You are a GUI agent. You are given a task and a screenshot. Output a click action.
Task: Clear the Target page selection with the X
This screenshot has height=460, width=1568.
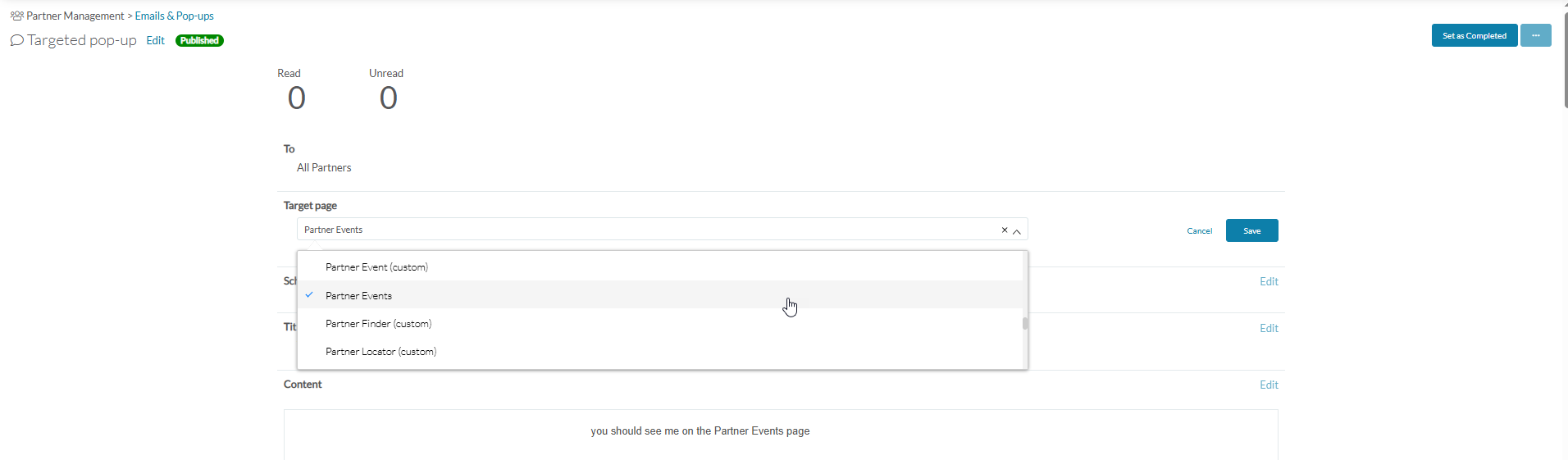pyautogui.click(x=1004, y=230)
